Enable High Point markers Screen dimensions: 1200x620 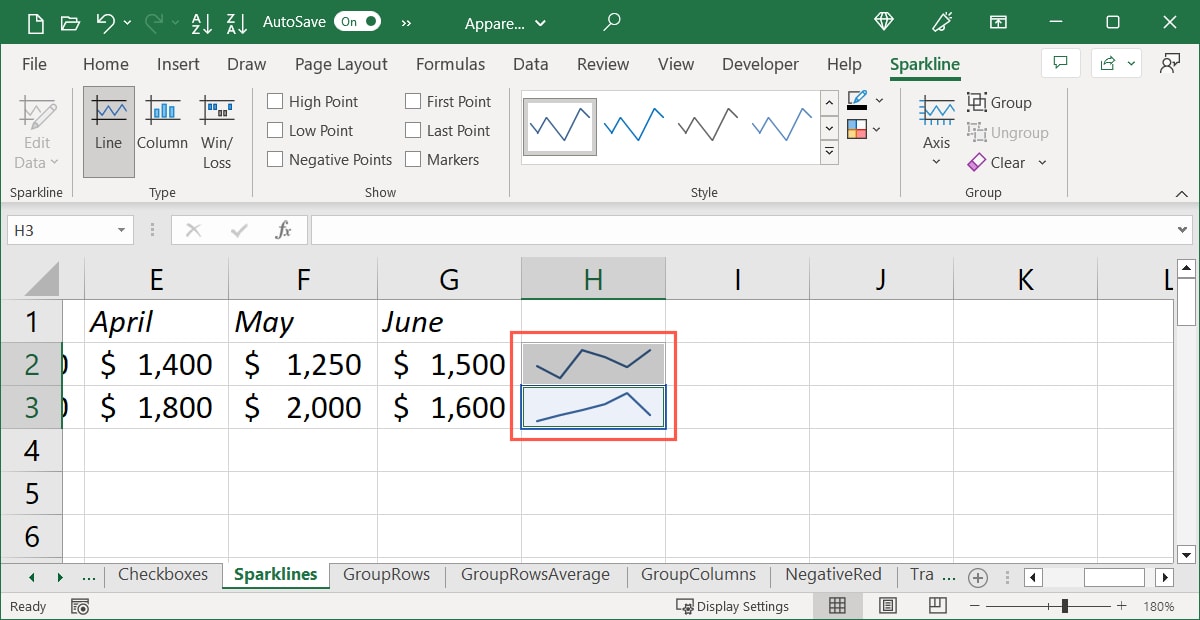coord(276,101)
